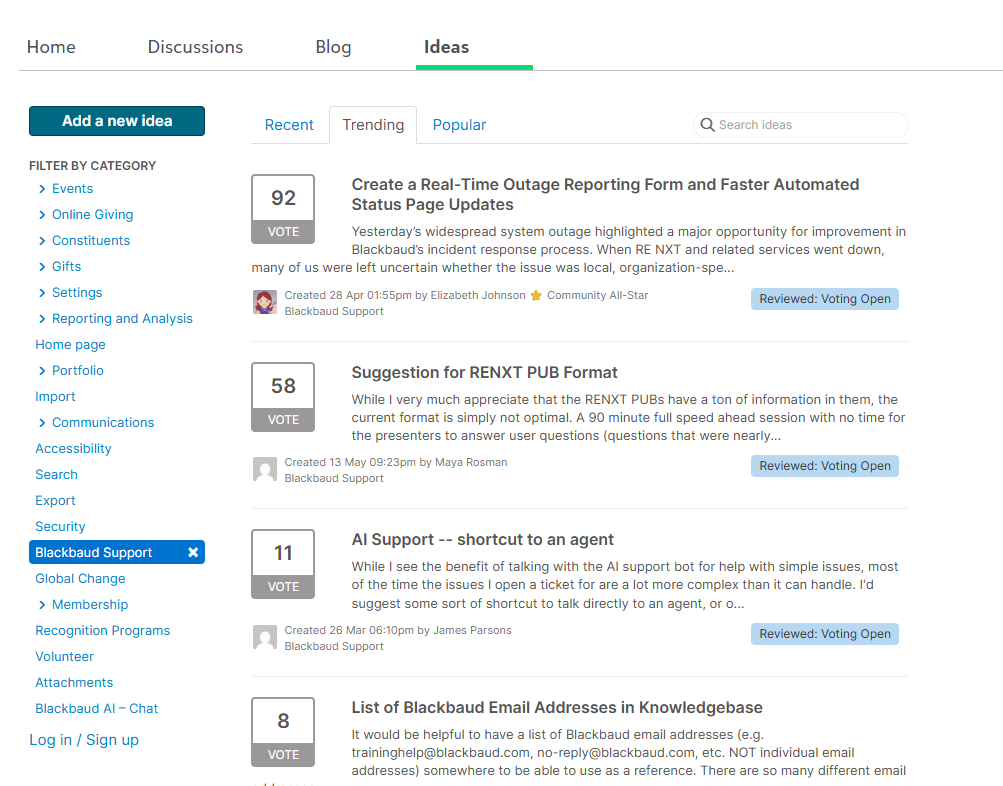Open the Real-Time Outage Reporting Form idea title

[x=605, y=194]
